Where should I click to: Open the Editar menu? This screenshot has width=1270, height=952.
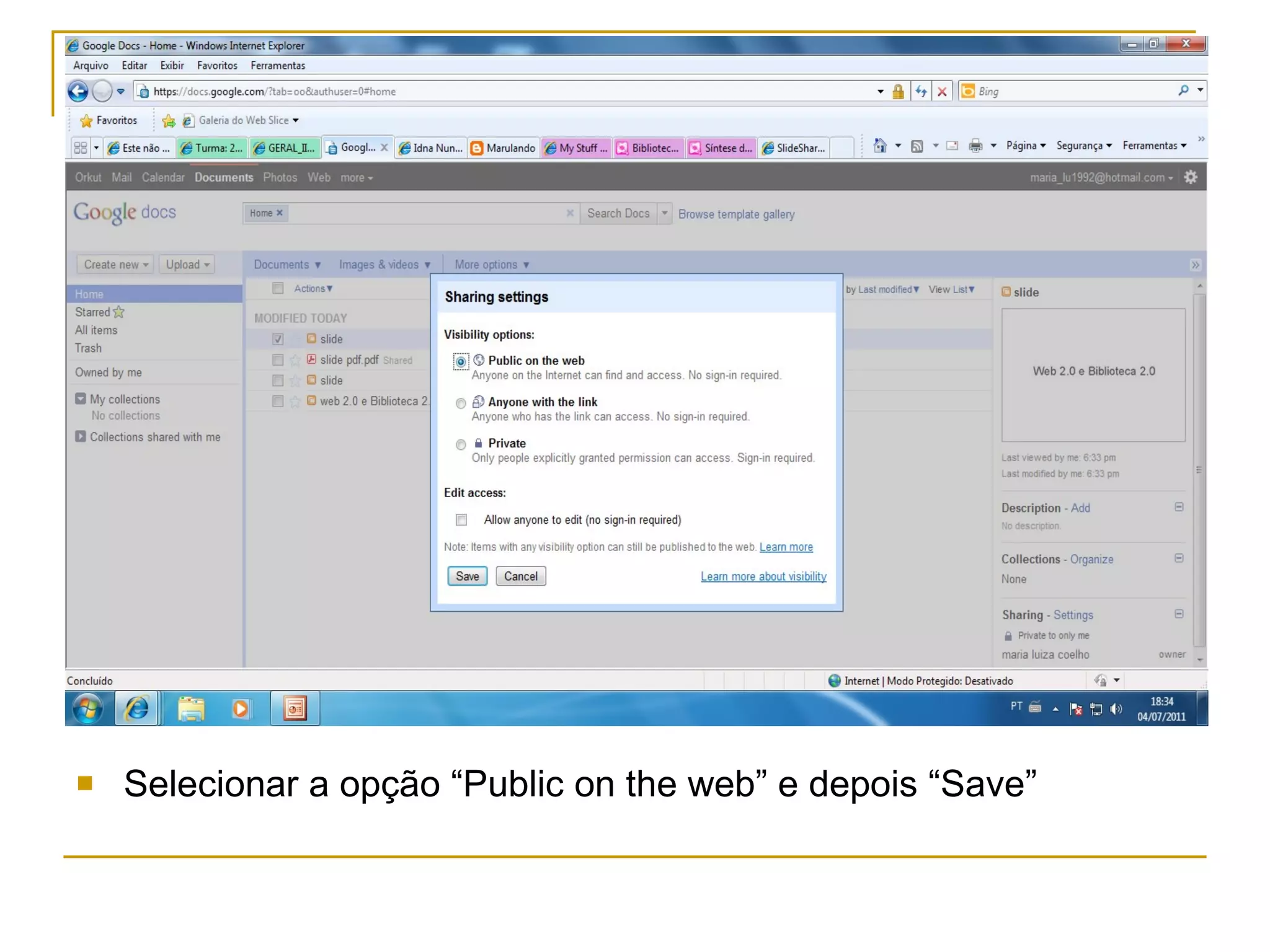134,66
